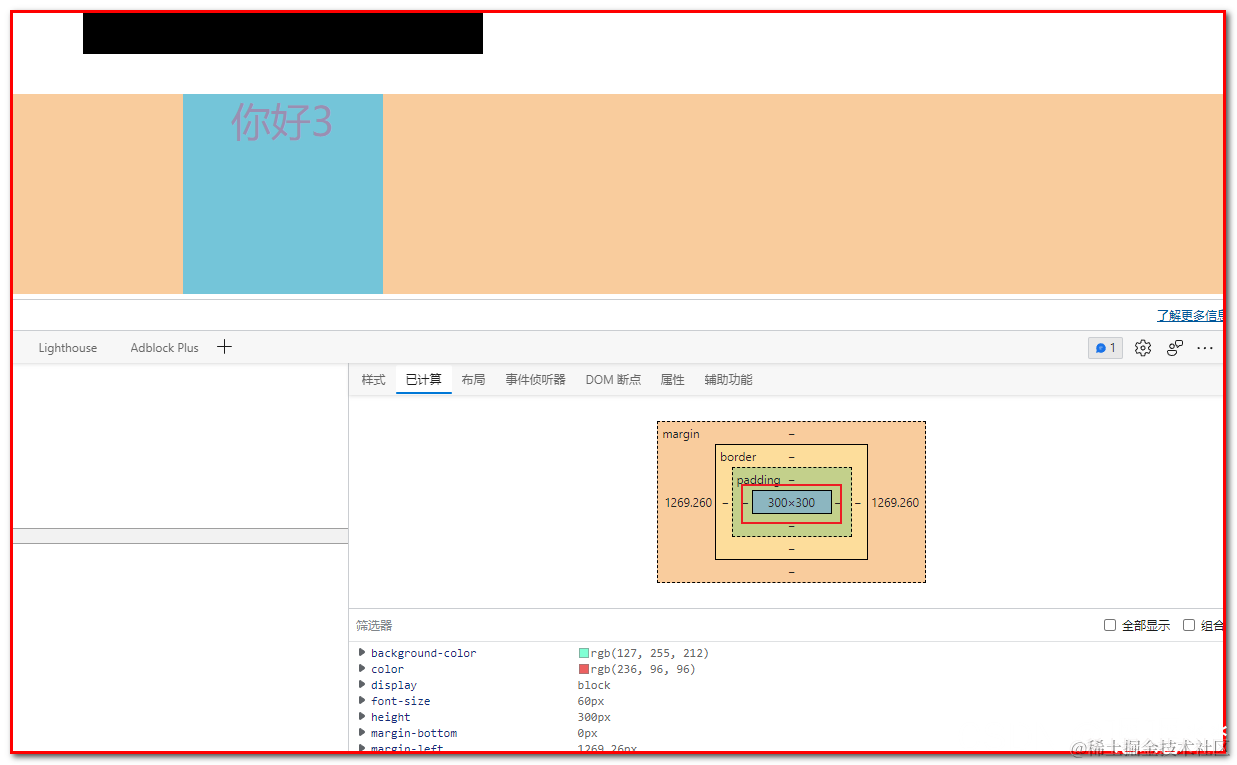Viewport: 1237px width, 765px height.
Task: Open DevTools settings gear icon
Action: [x=1142, y=347]
